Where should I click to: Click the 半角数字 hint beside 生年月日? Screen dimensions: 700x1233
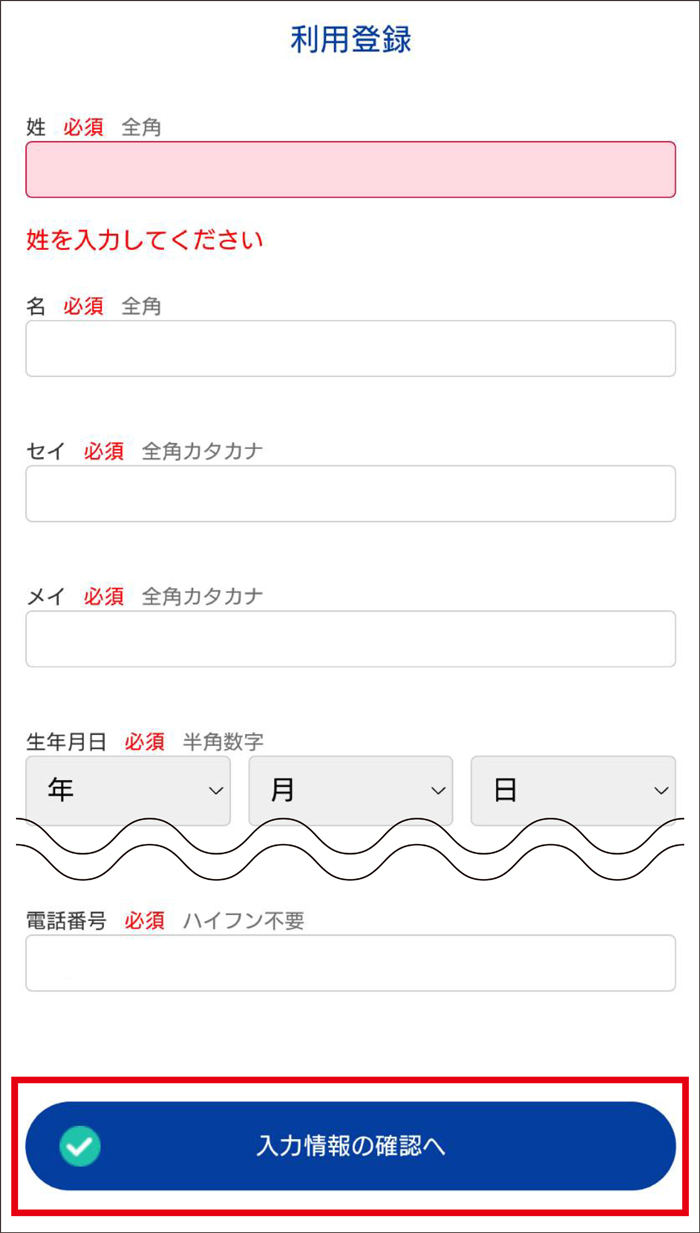[223, 741]
